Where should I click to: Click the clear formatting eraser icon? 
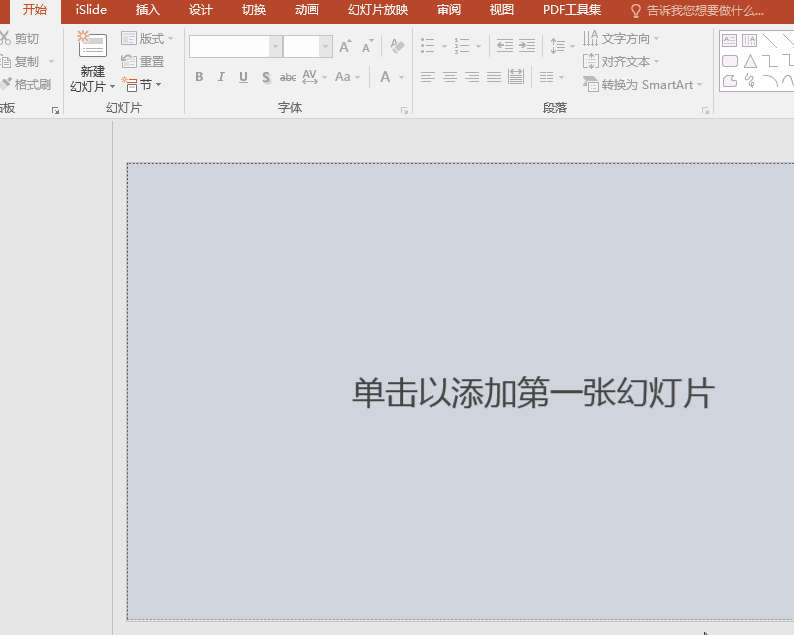397,47
